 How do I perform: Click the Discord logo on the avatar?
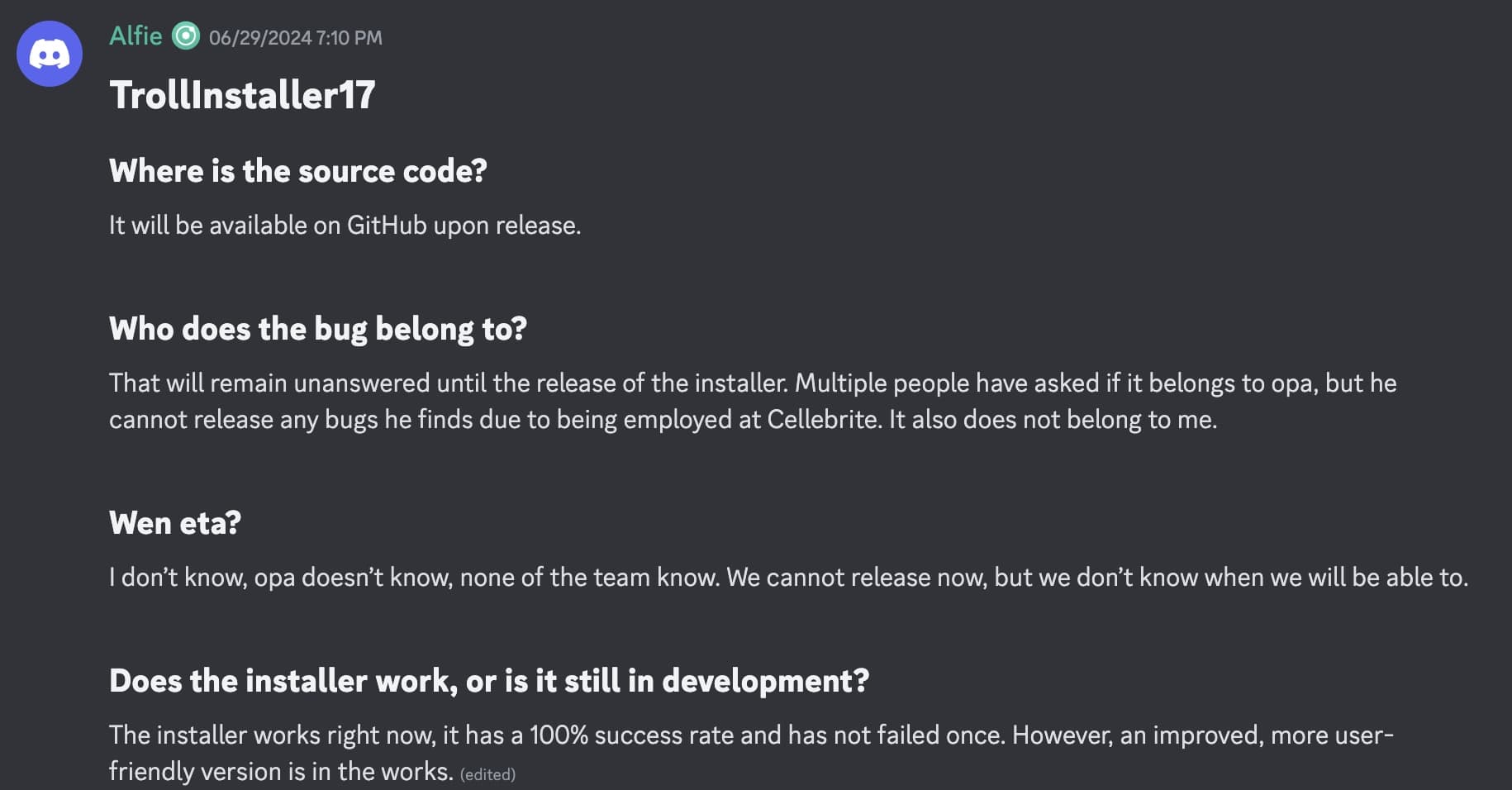point(50,53)
